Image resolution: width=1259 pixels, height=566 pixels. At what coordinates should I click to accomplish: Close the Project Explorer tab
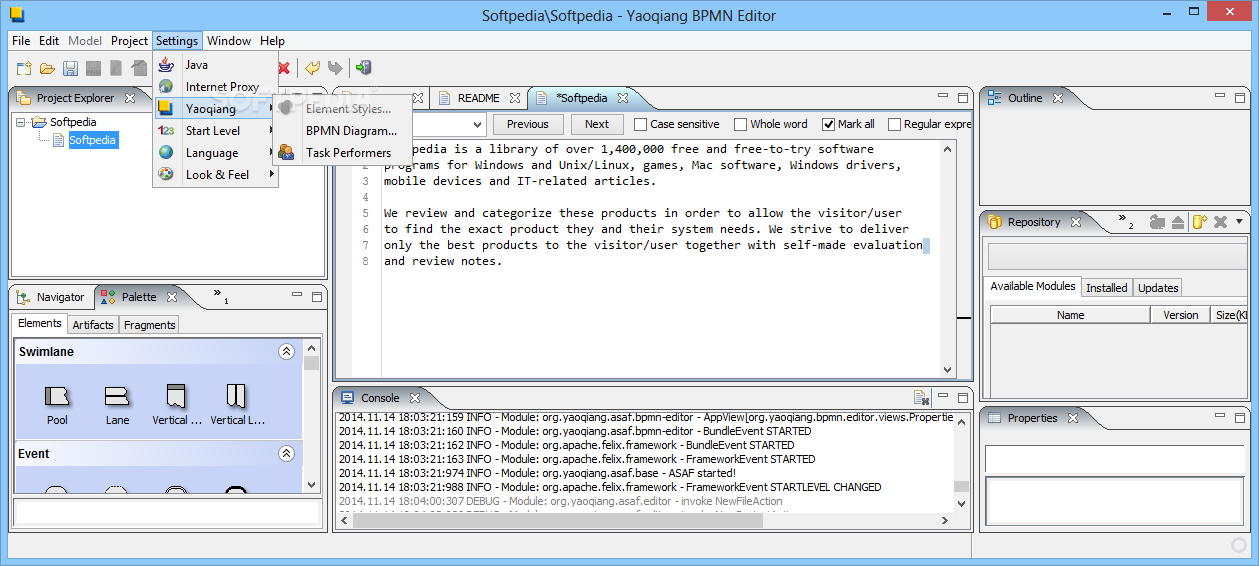point(130,98)
